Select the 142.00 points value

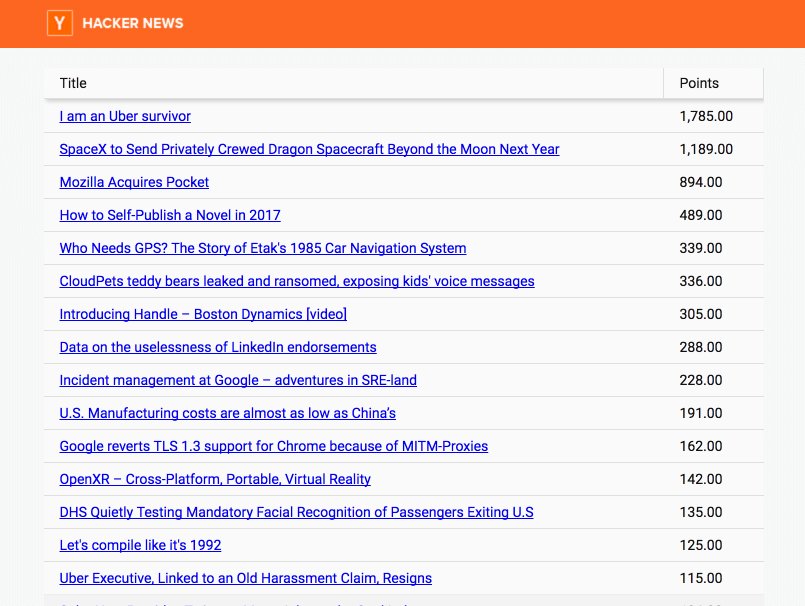(x=701, y=479)
